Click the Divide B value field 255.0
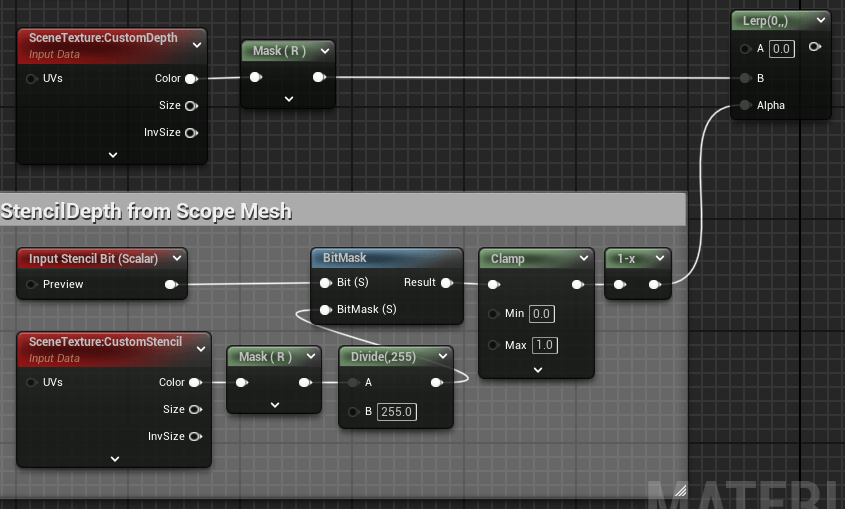The width and height of the screenshot is (845, 509). point(396,412)
